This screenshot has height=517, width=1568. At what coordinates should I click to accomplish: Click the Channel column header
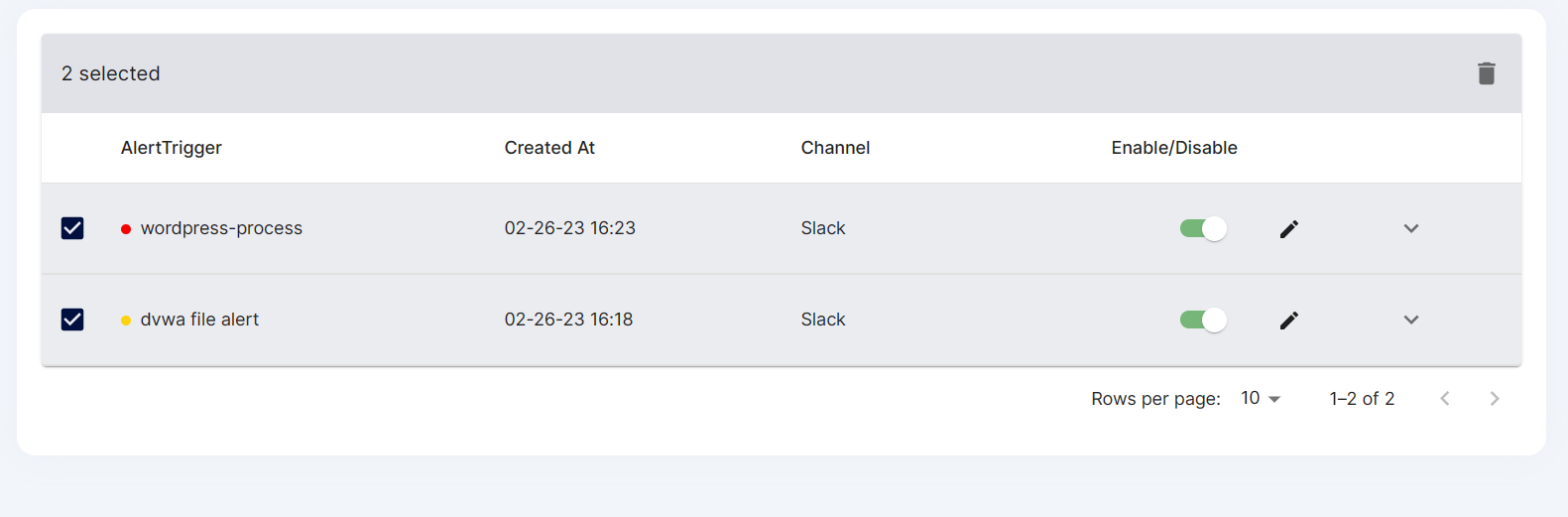pyautogui.click(x=835, y=148)
